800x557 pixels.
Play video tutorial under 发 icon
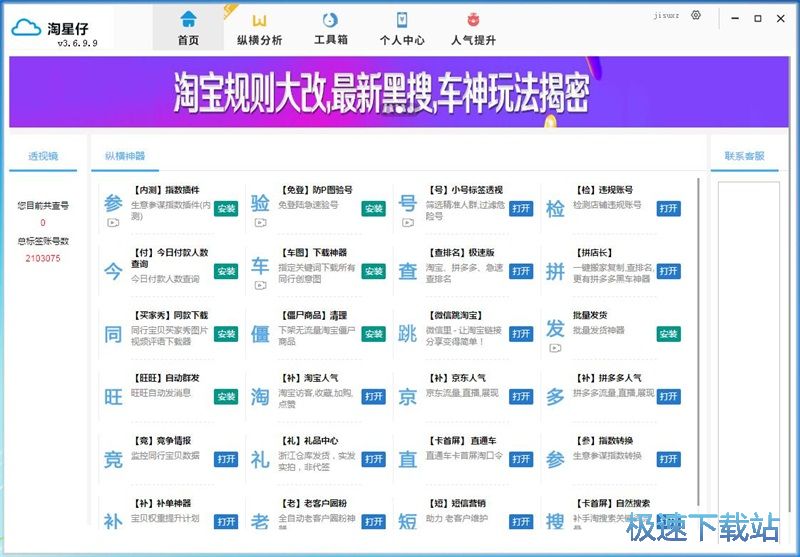(x=555, y=348)
